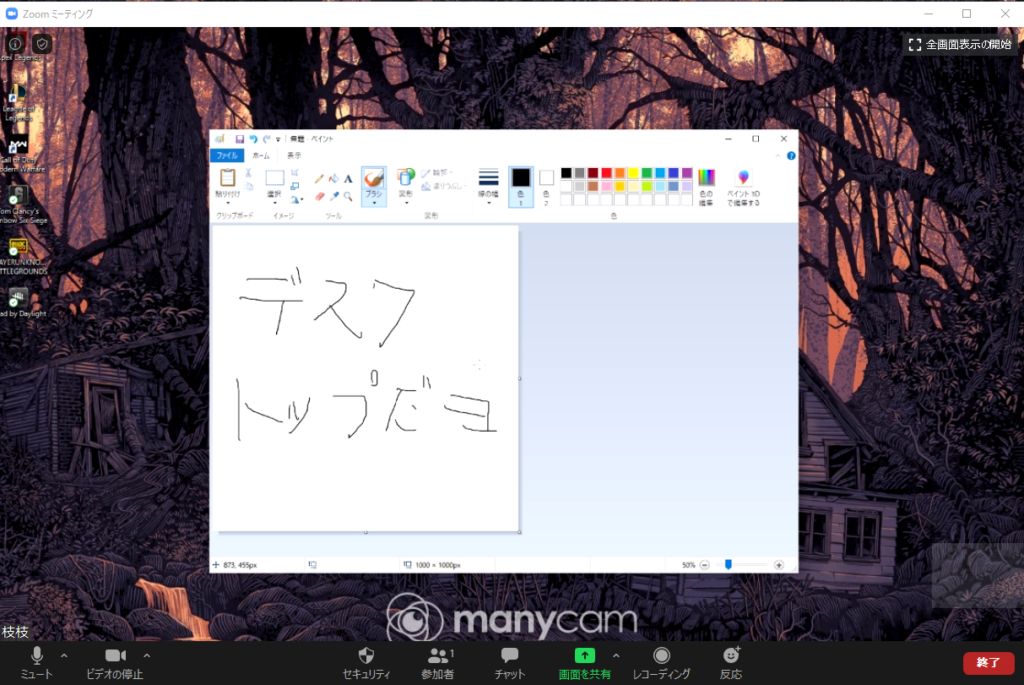The image size is (1024, 685).
Task: Expand video options arrow next to camera
Action: tap(147, 655)
